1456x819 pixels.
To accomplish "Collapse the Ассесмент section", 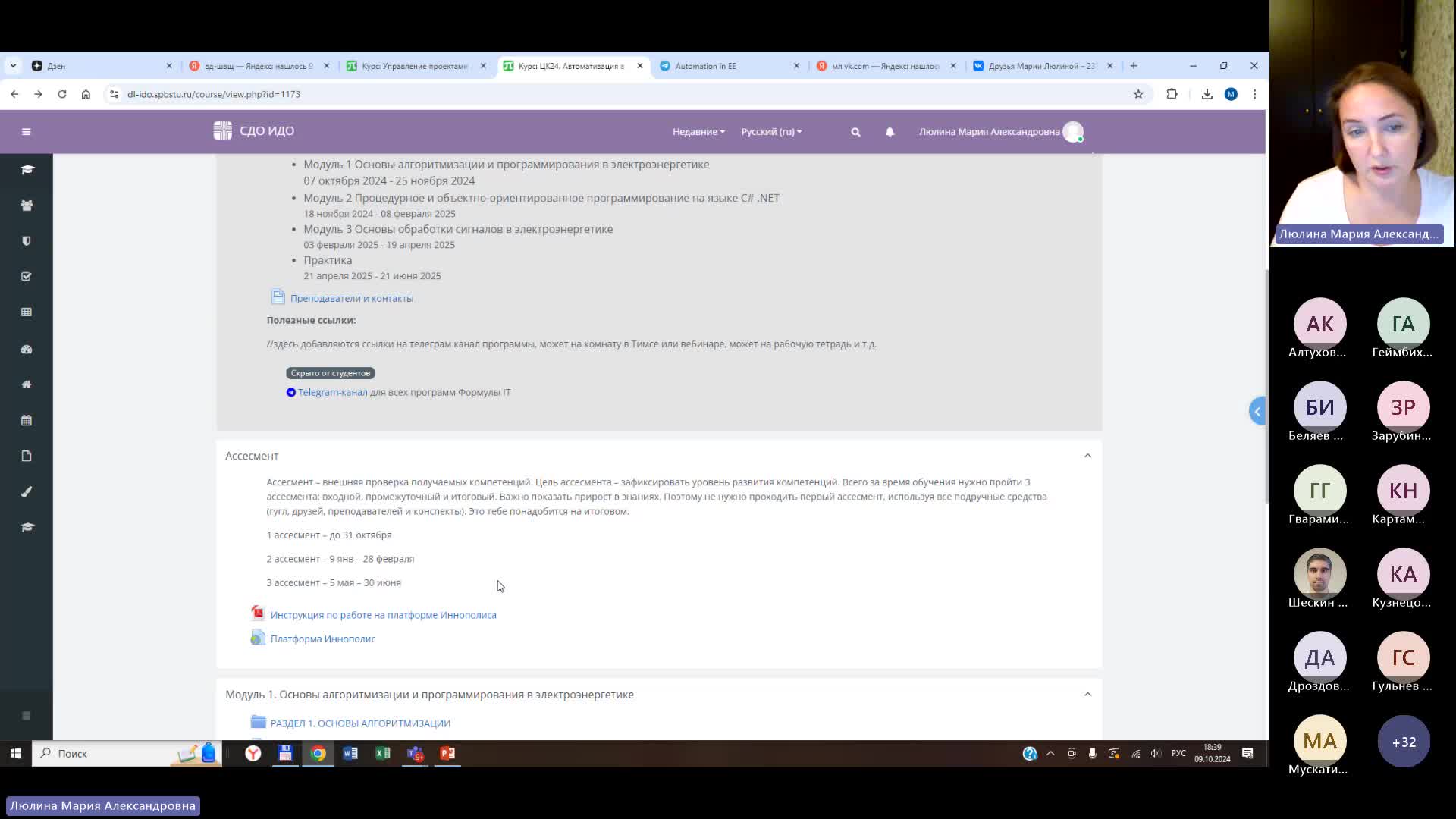I will point(1087,456).
